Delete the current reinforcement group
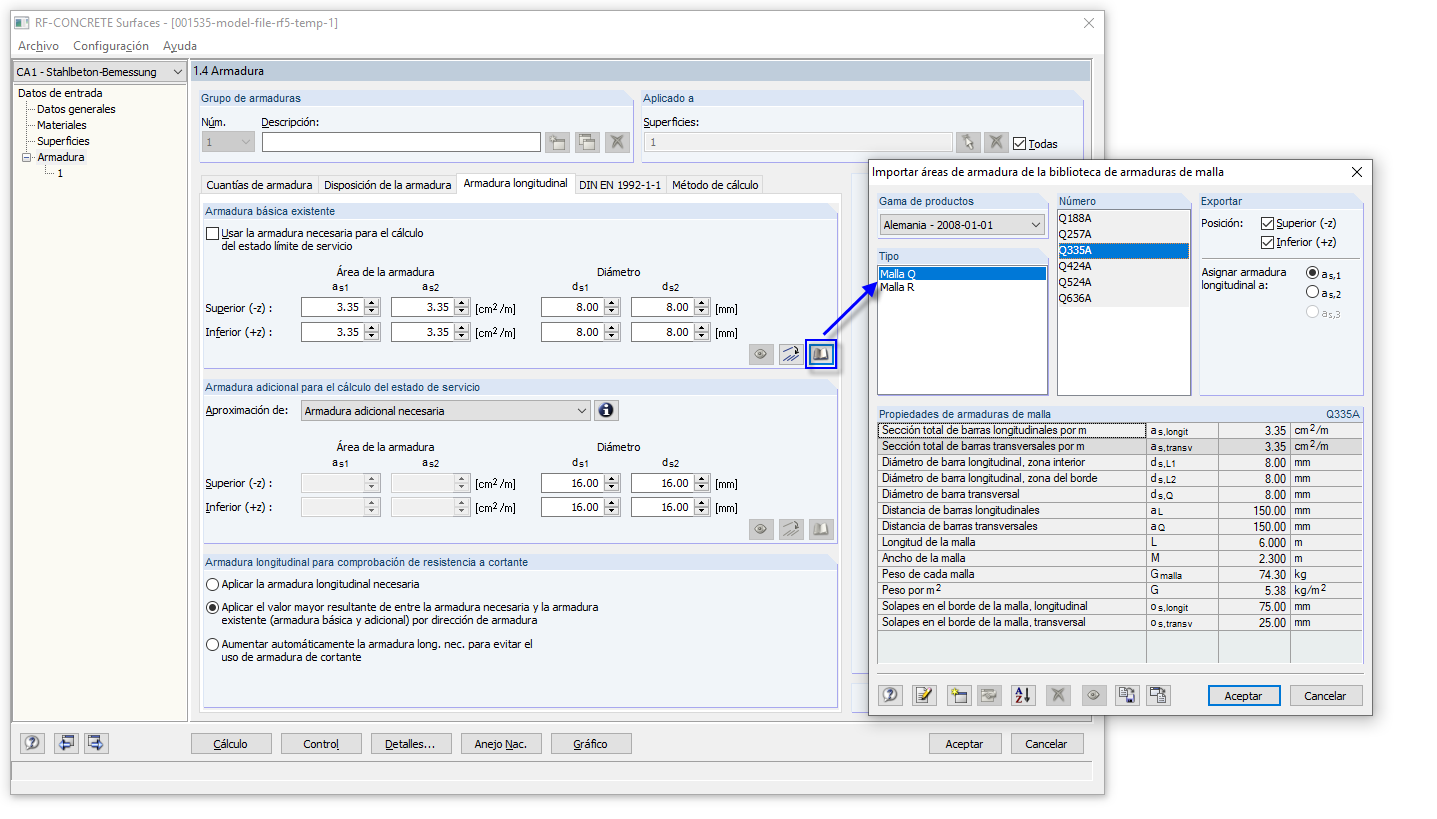The height and width of the screenshot is (819, 1437). (617, 143)
